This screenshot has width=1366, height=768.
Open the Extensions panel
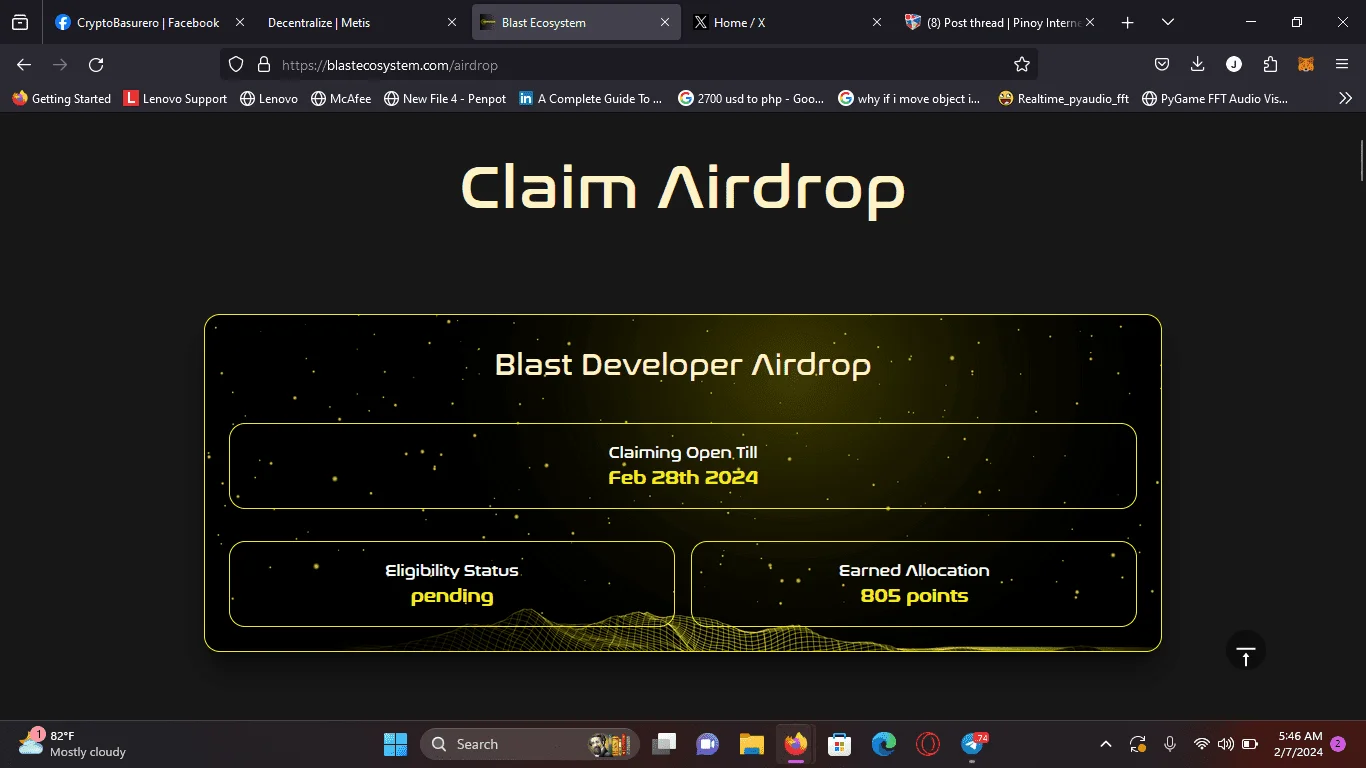(x=1270, y=64)
